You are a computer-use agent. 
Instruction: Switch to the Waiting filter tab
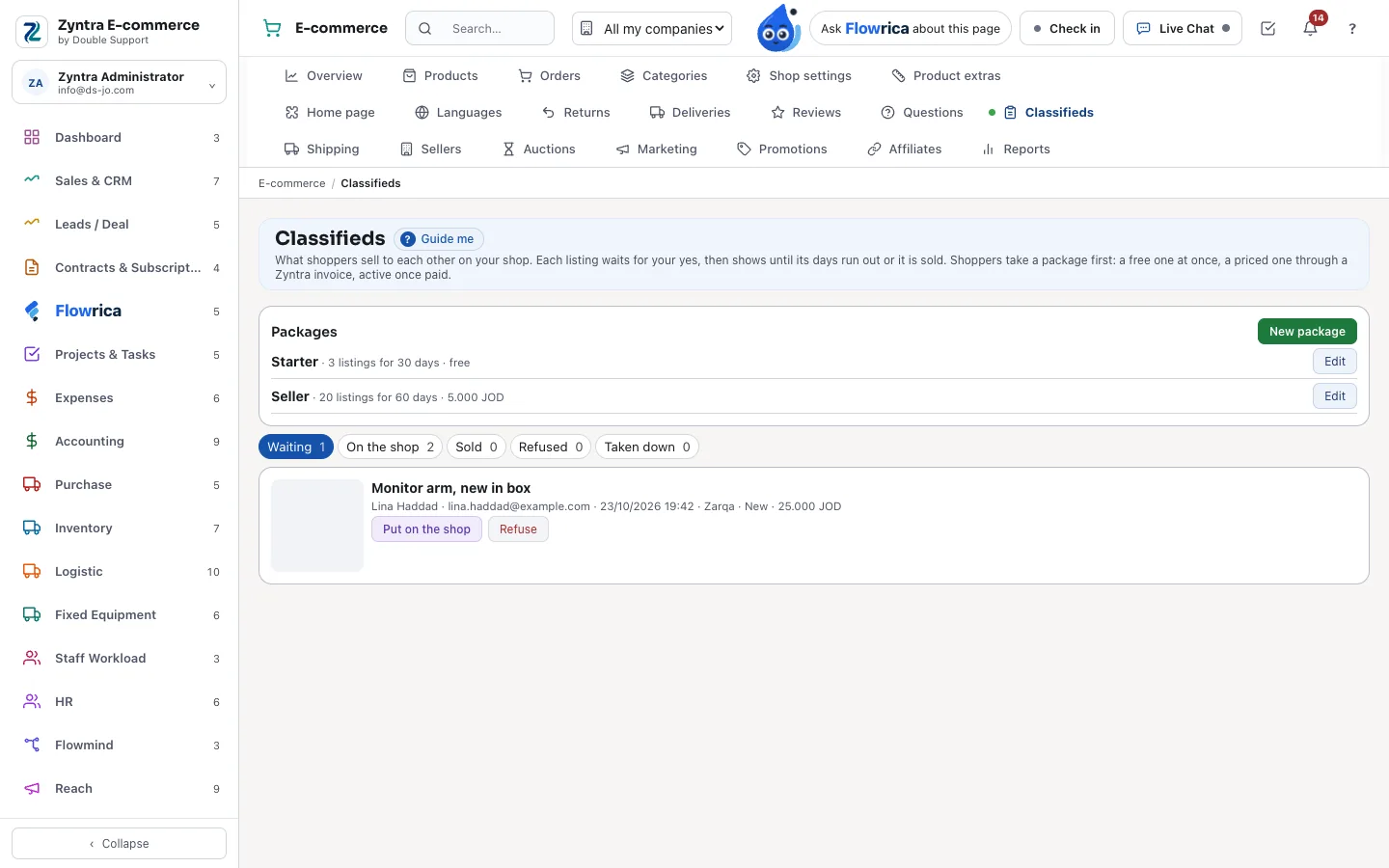click(x=296, y=448)
